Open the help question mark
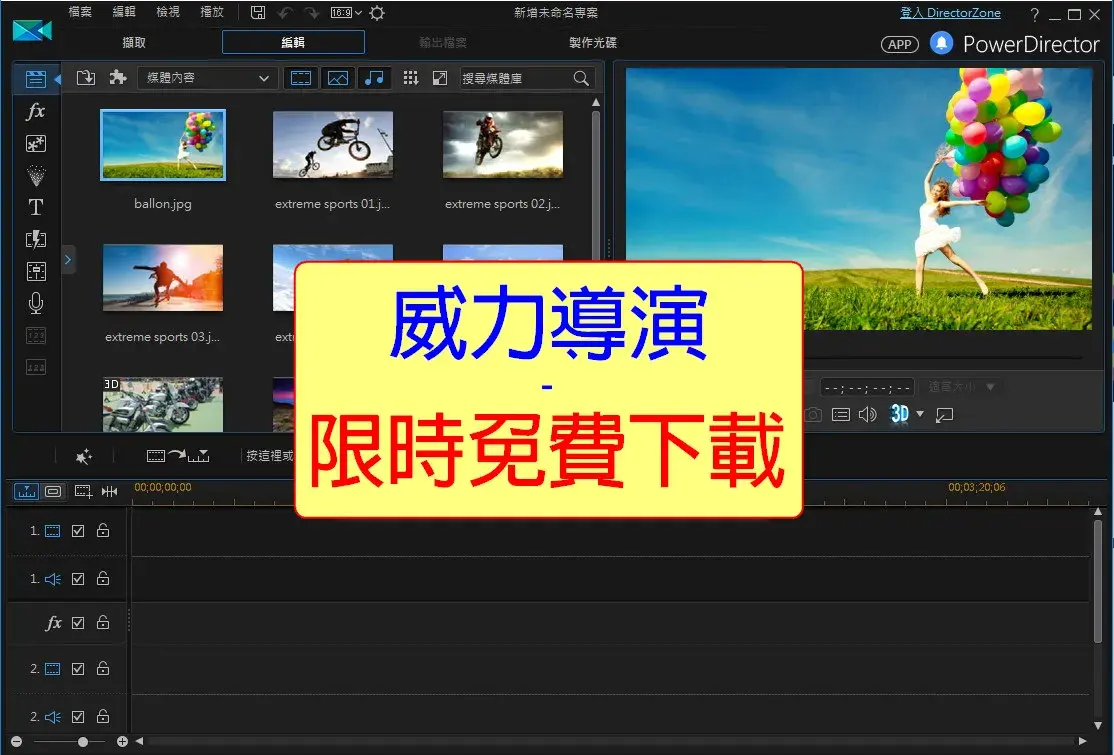This screenshot has width=1114, height=755. tap(1034, 14)
